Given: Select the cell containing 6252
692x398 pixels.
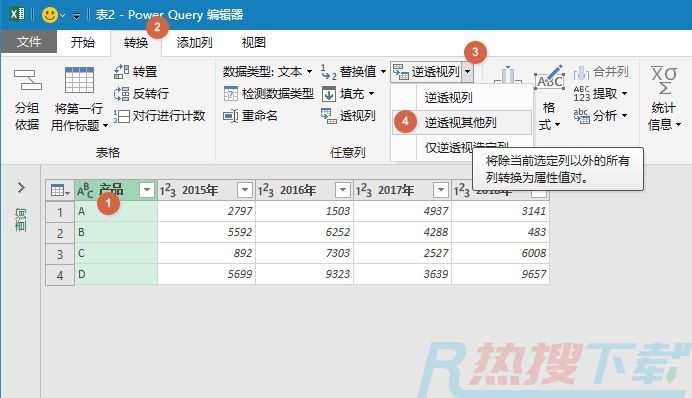Looking at the screenshot, I should (305, 232).
